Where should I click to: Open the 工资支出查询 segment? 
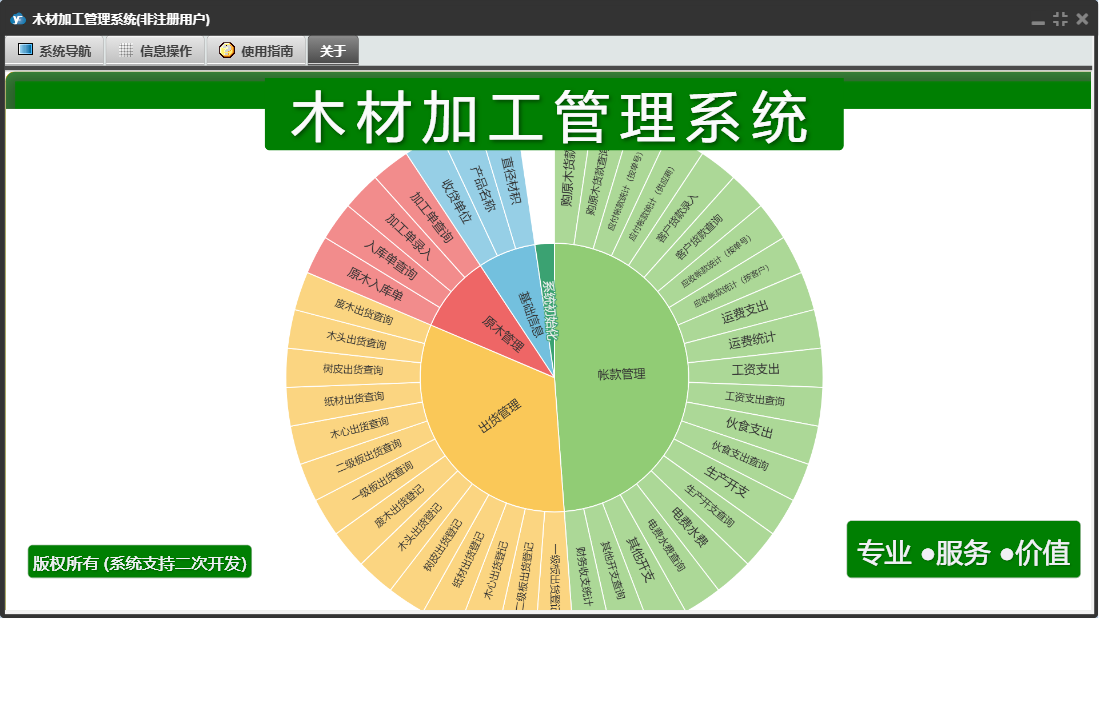click(755, 399)
